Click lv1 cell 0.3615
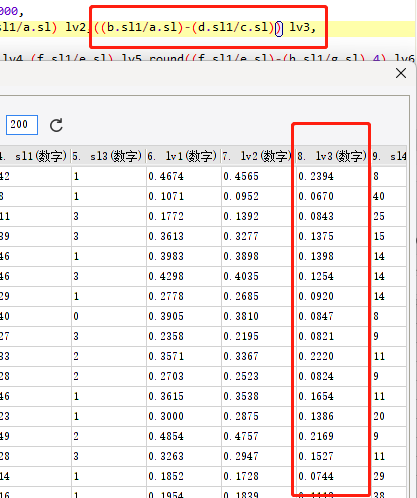 (184, 396)
